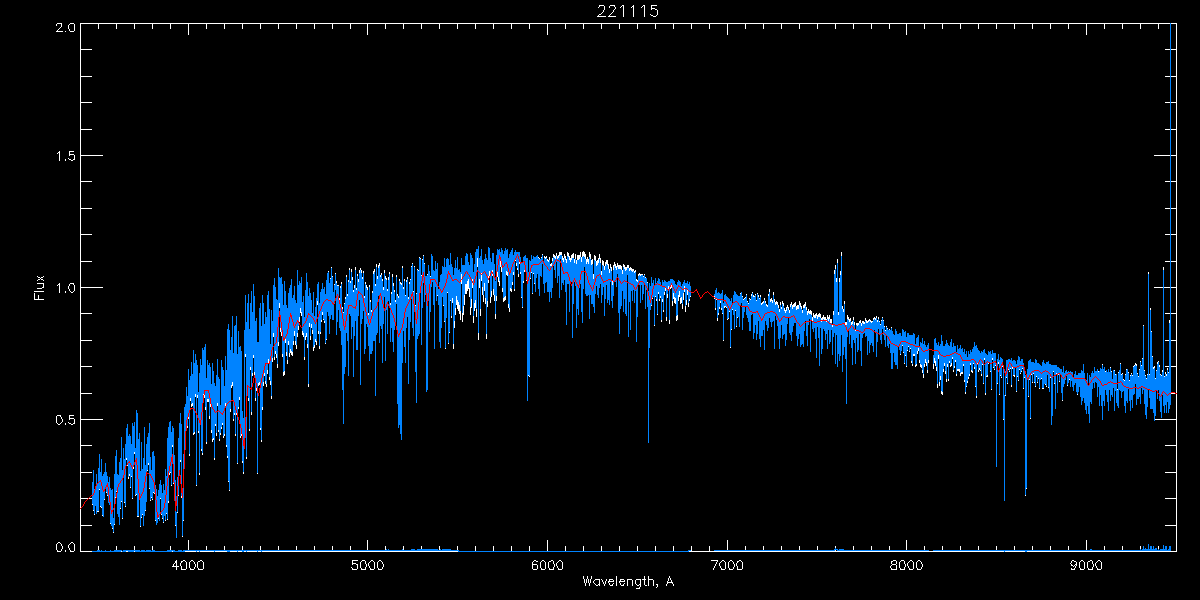Click the 5000 wavelength tick label
The width and height of the screenshot is (1200, 600).
[368, 565]
